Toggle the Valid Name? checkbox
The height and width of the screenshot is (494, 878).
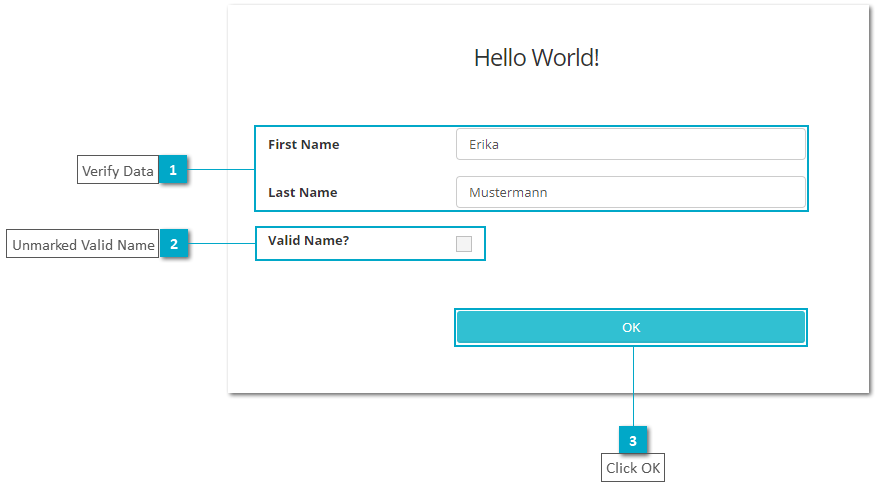464,244
